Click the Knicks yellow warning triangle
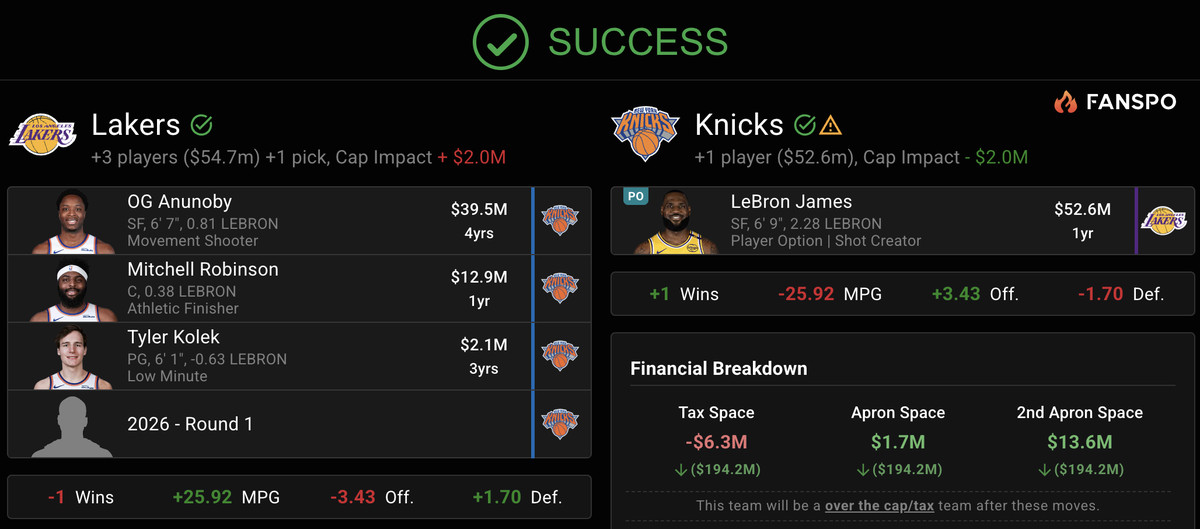1200x529 pixels. point(830,125)
